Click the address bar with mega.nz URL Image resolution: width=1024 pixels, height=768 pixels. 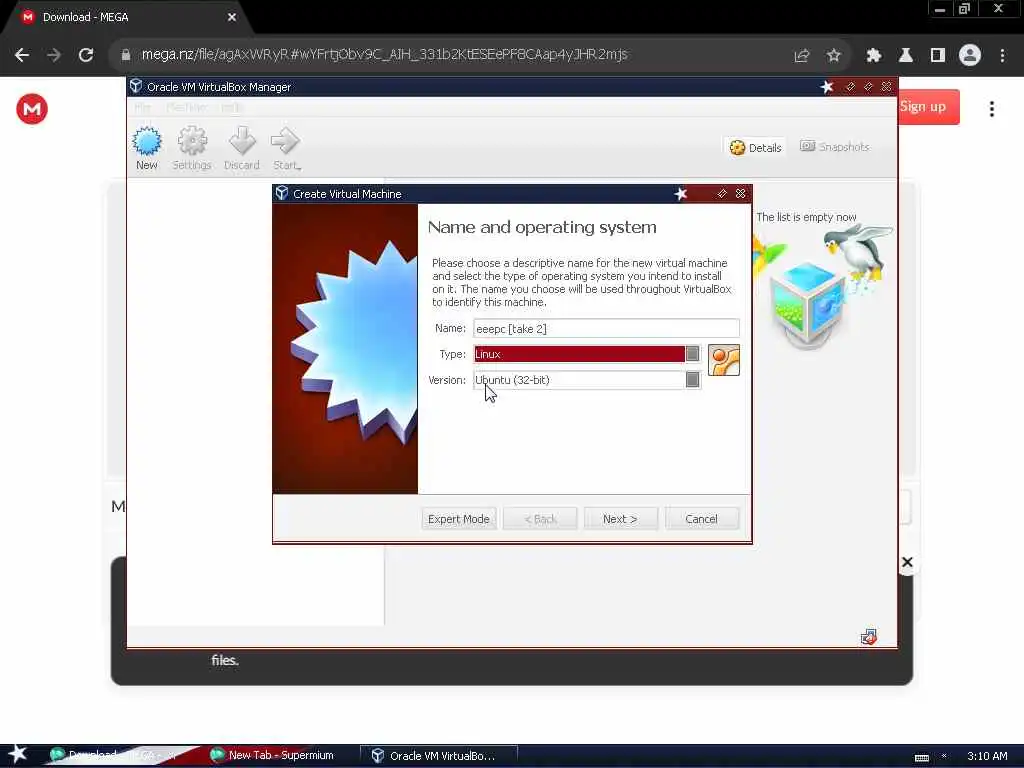coord(384,55)
